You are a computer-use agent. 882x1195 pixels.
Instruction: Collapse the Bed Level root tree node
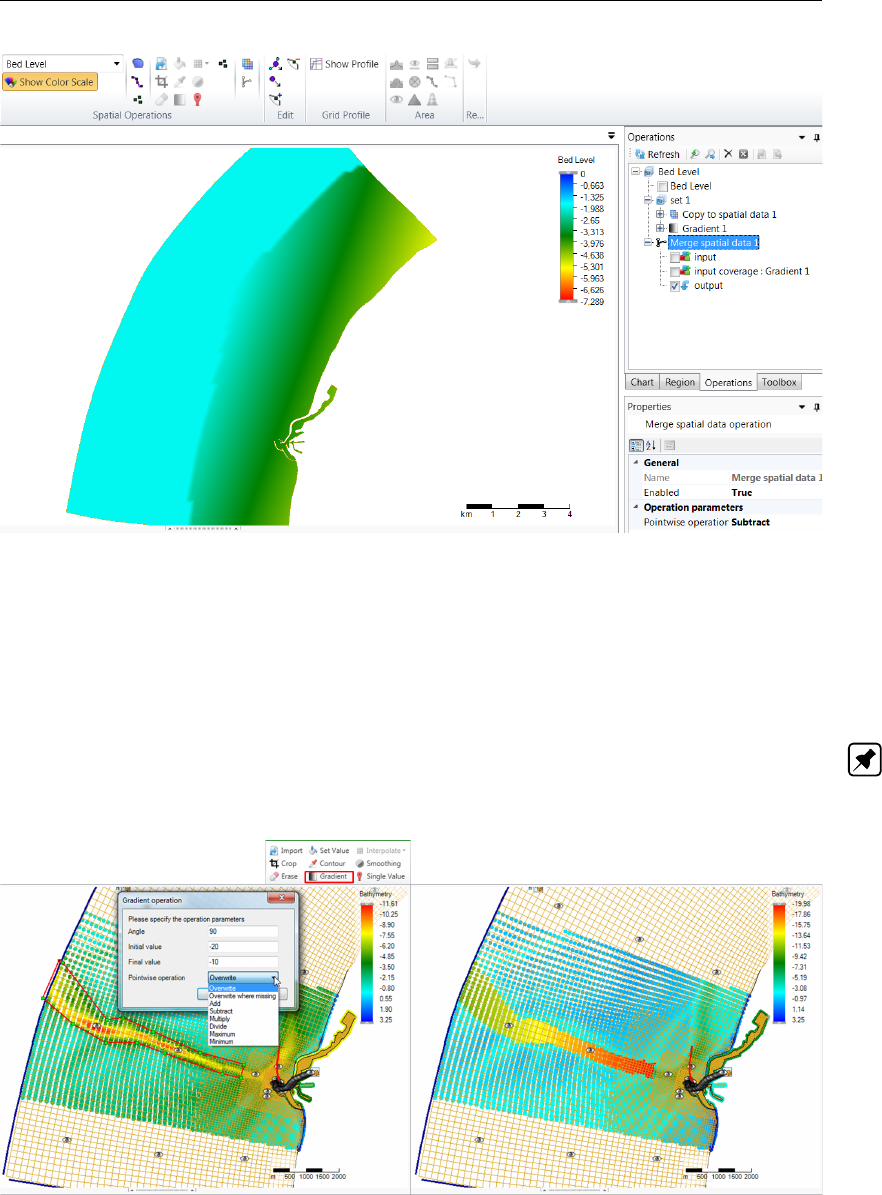click(635, 171)
